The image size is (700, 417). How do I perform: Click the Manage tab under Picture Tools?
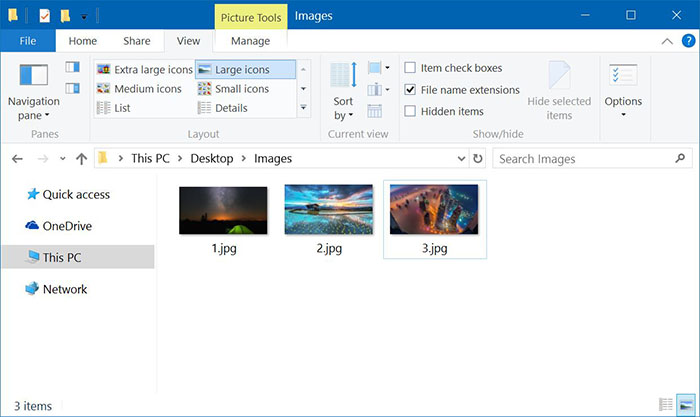[250, 41]
